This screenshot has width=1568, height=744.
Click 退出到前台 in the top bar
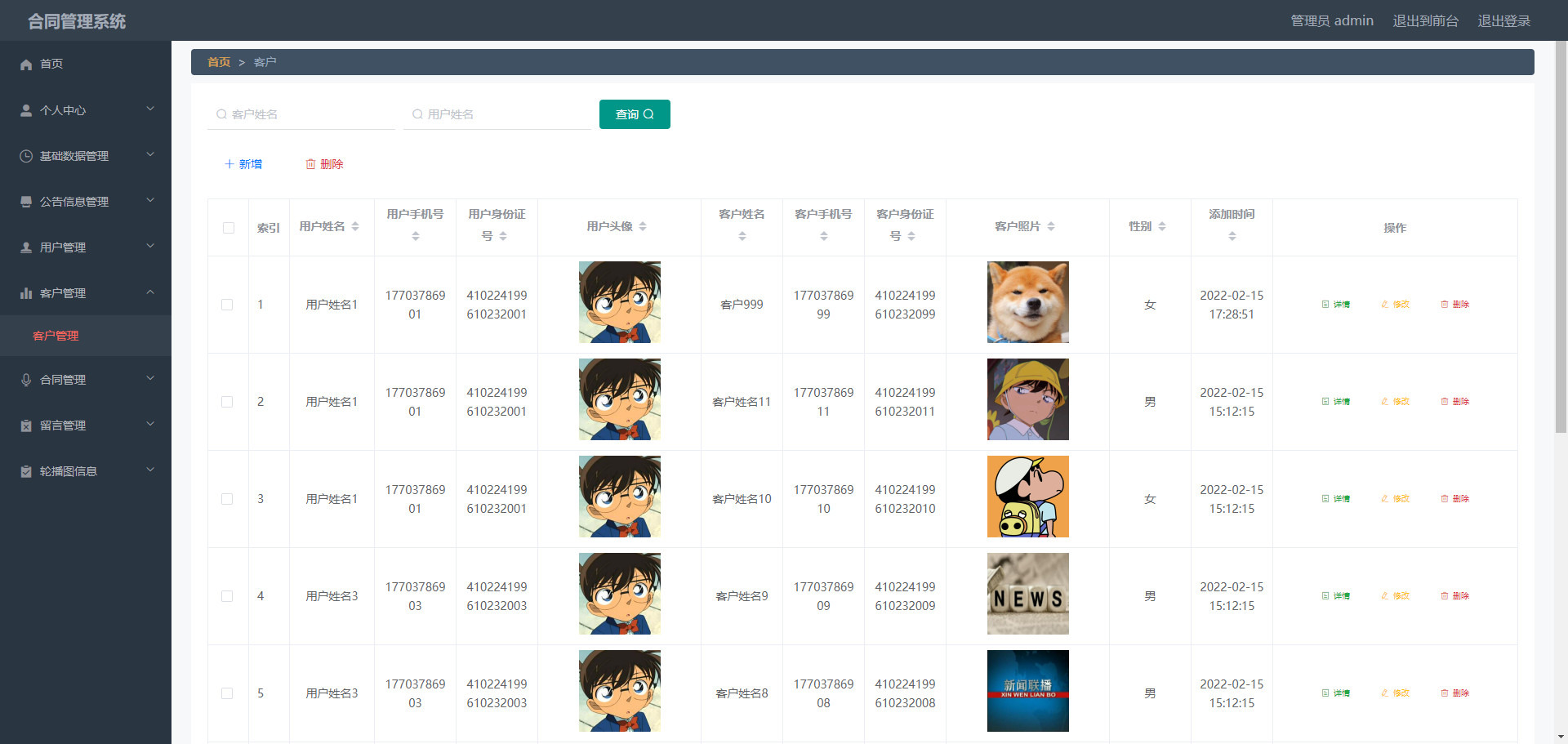tap(1425, 20)
